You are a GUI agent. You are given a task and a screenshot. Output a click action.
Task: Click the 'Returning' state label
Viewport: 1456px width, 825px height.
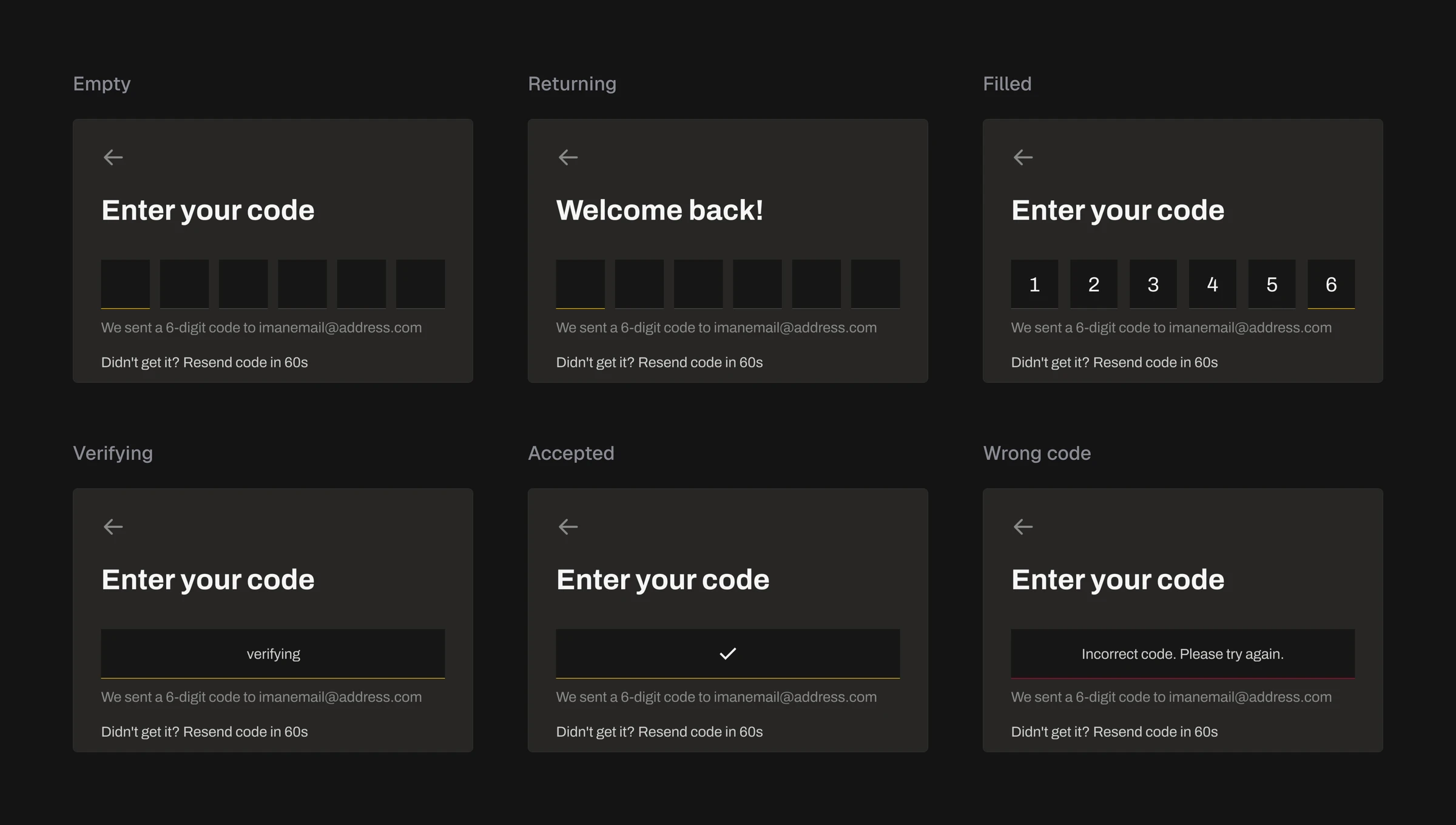point(572,84)
